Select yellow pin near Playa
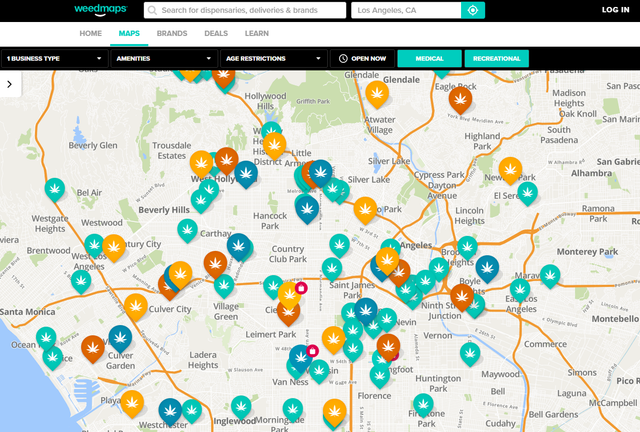 pos(132,403)
